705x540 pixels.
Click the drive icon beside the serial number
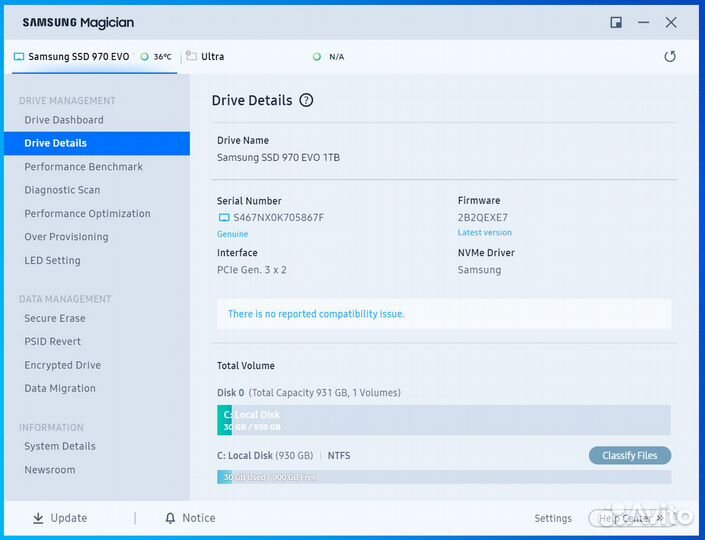(224, 217)
